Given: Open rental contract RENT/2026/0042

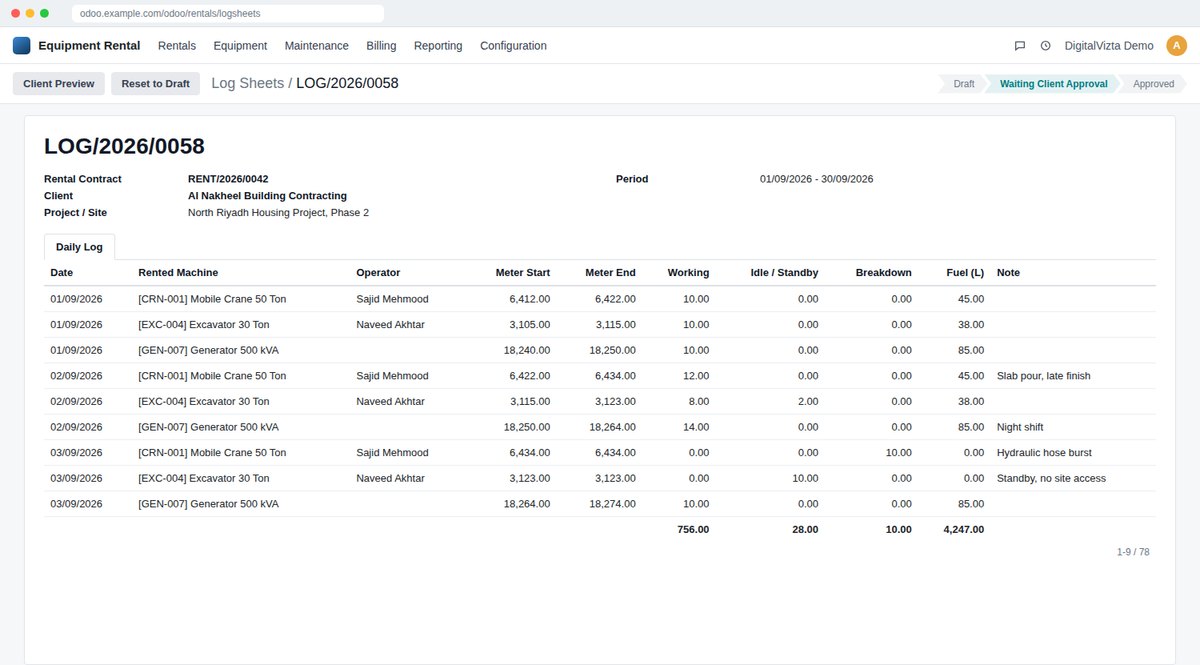Looking at the screenshot, I should pyautogui.click(x=228, y=179).
